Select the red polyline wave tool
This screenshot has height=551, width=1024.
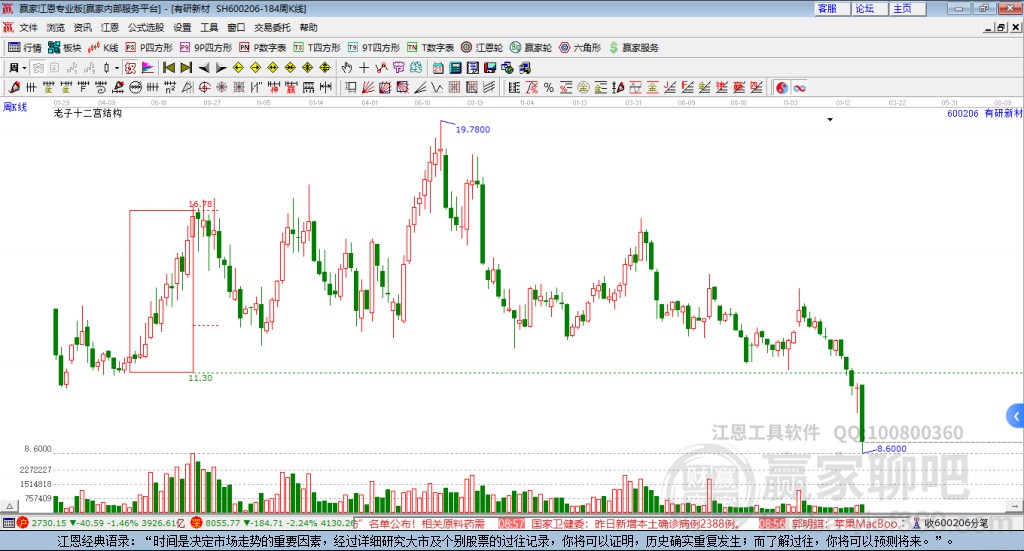point(381,68)
